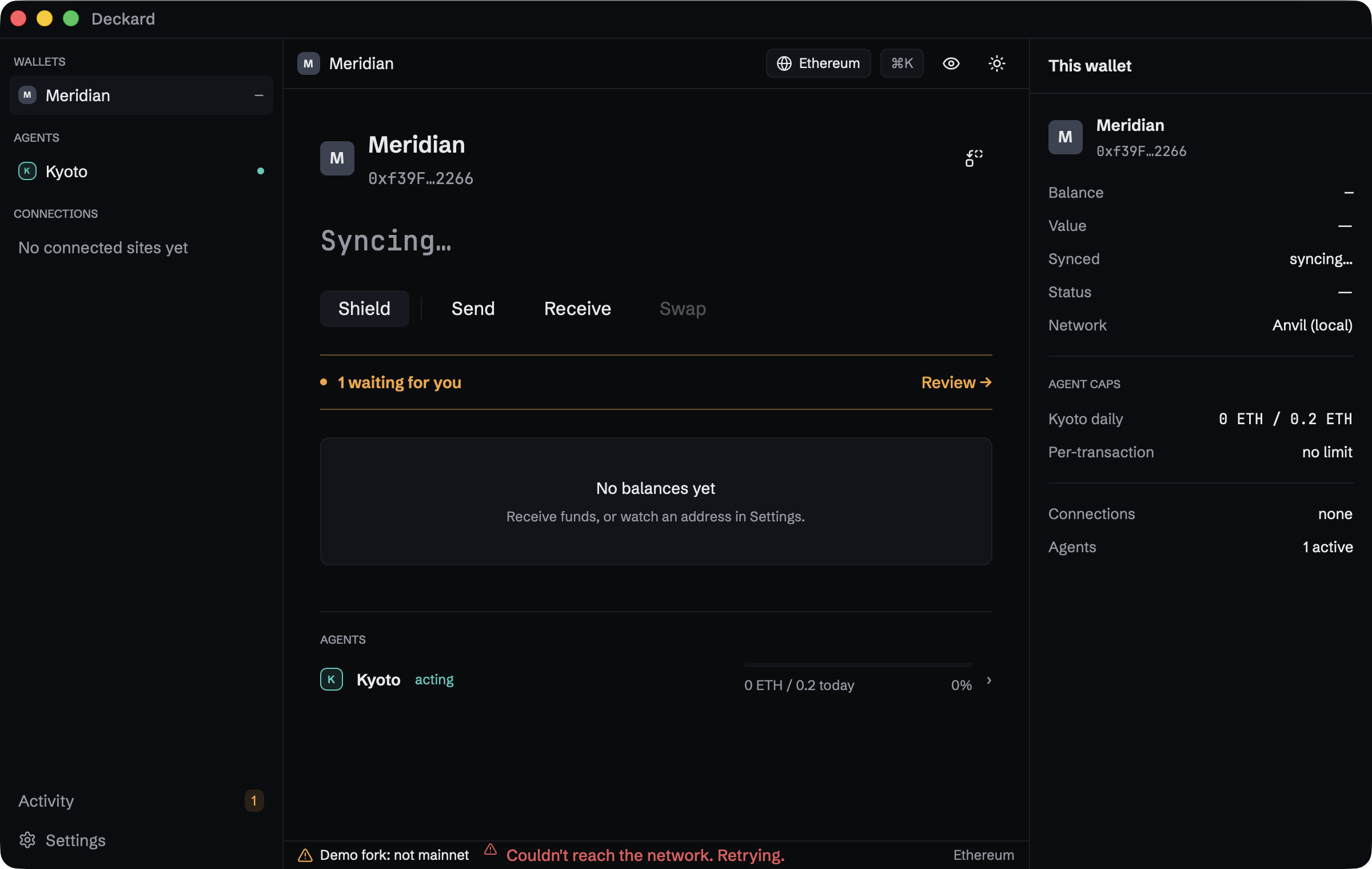The width and height of the screenshot is (1372, 869).
Task: Click 'Couldn't reach the network. Retrying.' message
Action: [x=645, y=855]
